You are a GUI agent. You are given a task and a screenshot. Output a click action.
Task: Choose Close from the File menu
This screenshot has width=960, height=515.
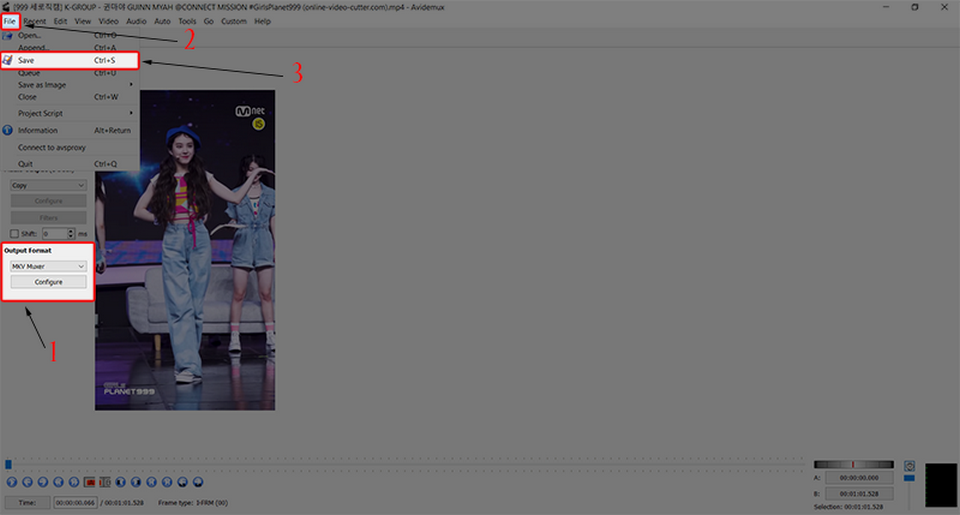[70, 97]
